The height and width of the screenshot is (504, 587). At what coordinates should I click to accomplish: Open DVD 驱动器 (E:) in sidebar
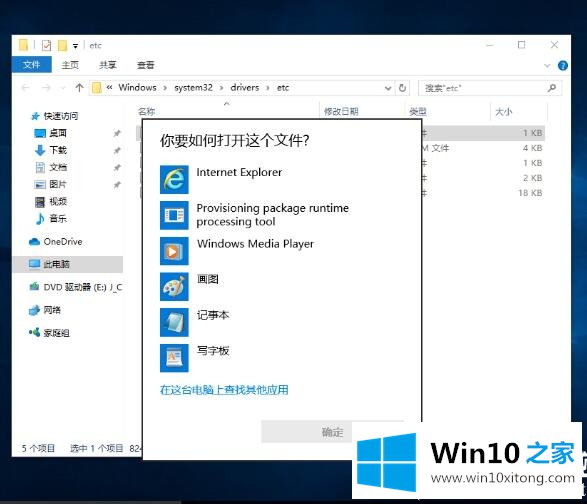[x=82, y=287]
